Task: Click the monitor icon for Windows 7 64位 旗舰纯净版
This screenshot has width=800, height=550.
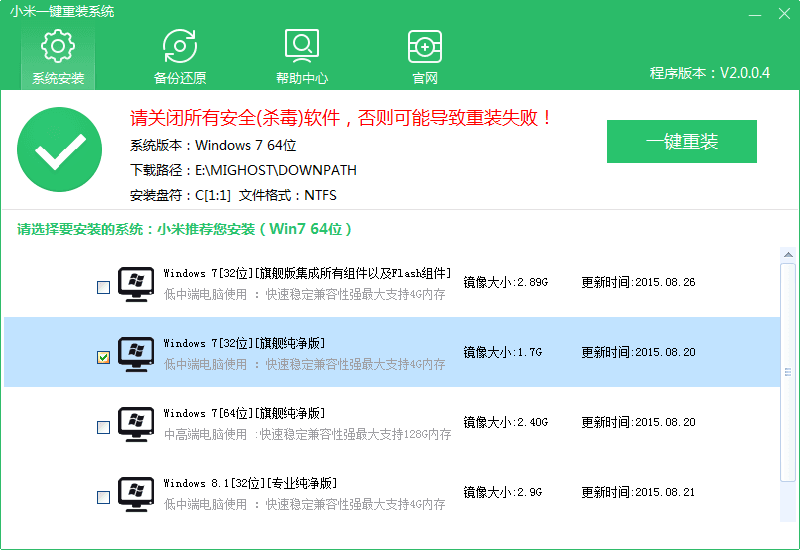Action: [x=136, y=424]
